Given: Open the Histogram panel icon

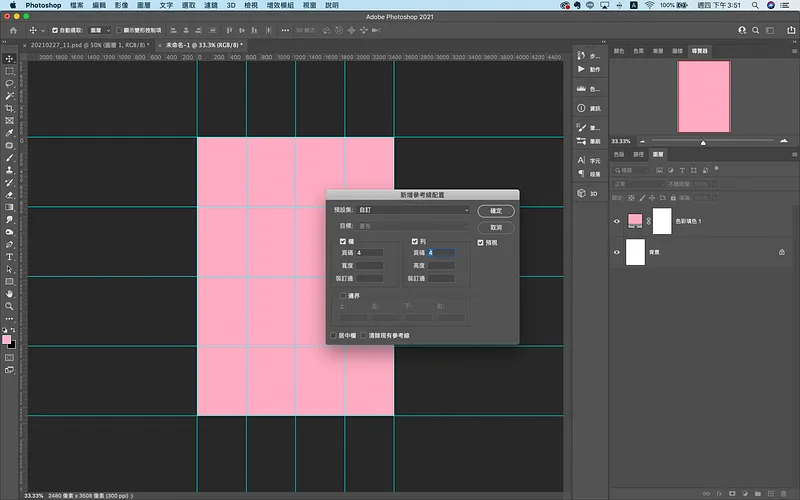Looking at the screenshot, I should [x=581, y=89].
